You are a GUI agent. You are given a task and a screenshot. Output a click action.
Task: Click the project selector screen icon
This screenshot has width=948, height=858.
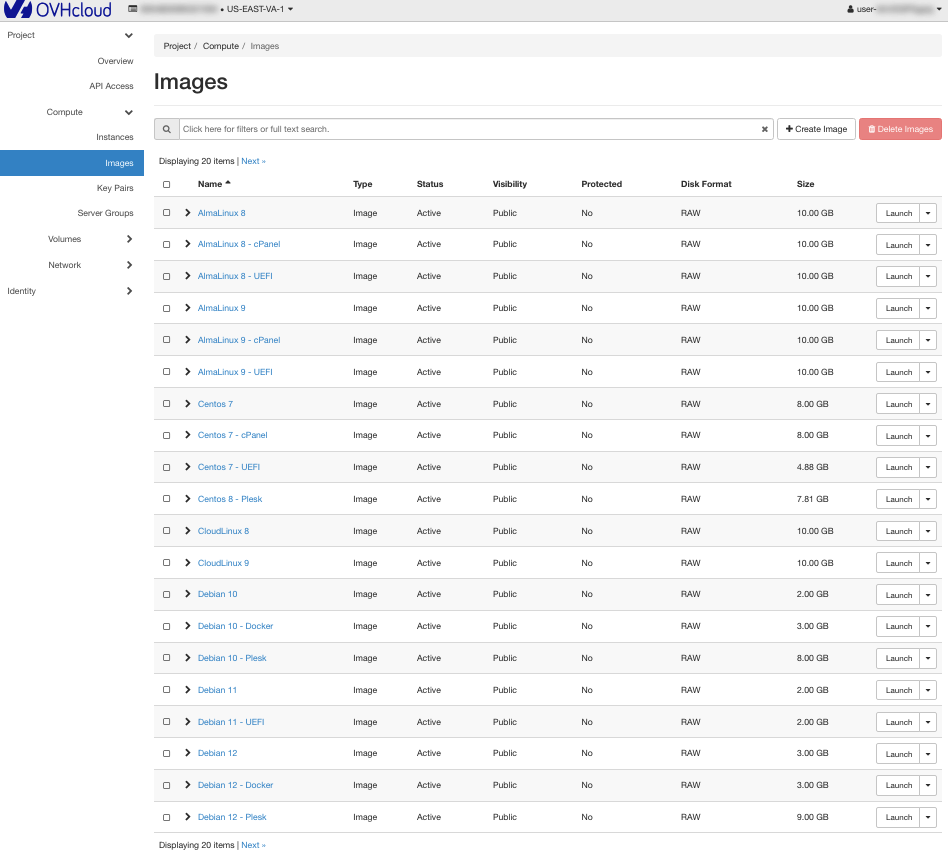point(132,9)
